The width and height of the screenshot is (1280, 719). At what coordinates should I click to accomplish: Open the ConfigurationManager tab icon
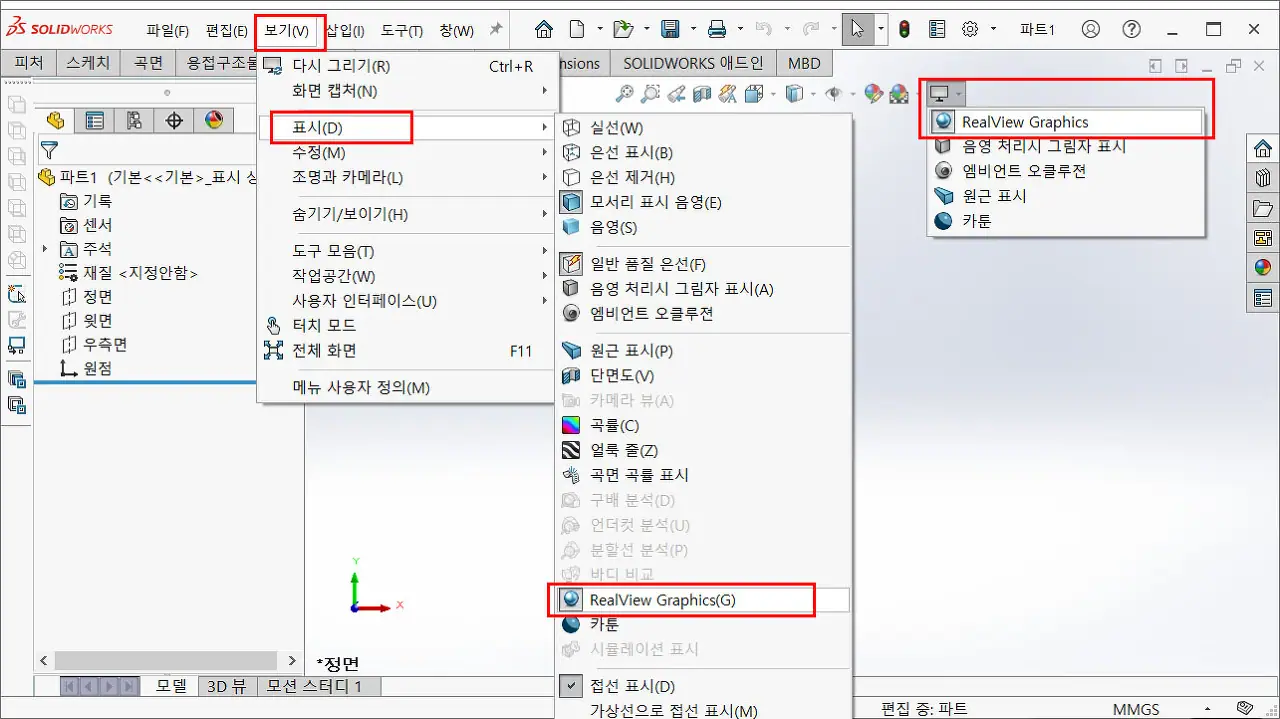(x=134, y=121)
